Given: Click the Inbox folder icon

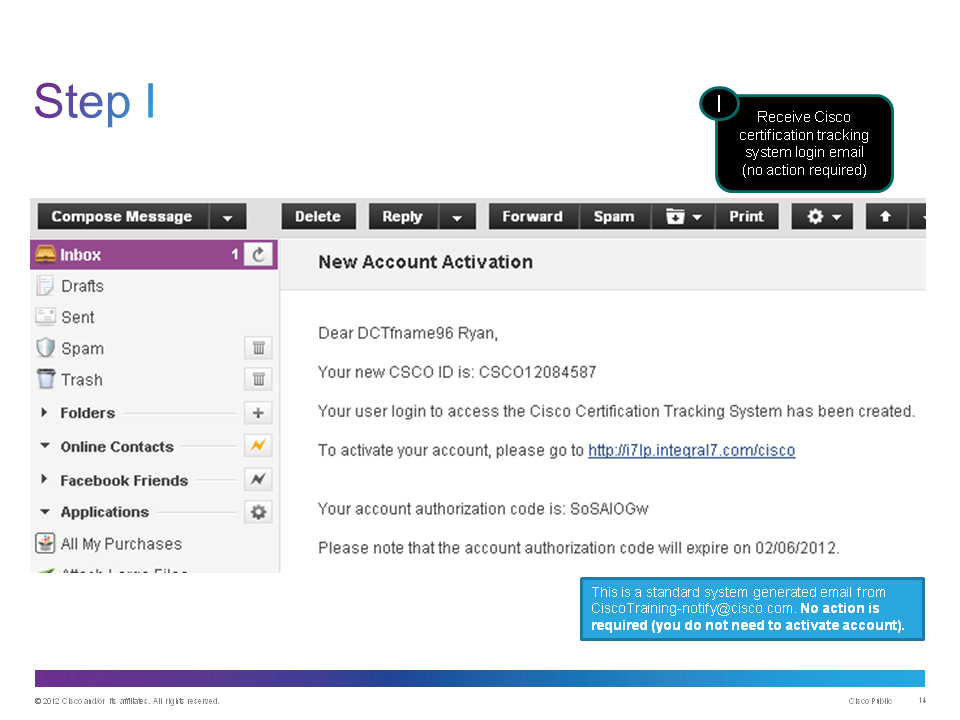Looking at the screenshot, I should tap(45, 254).
